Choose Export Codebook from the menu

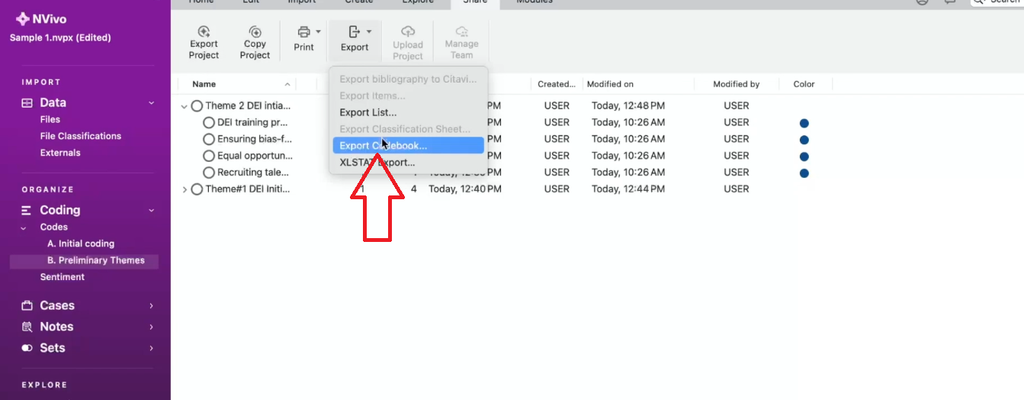pyautogui.click(x=408, y=146)
